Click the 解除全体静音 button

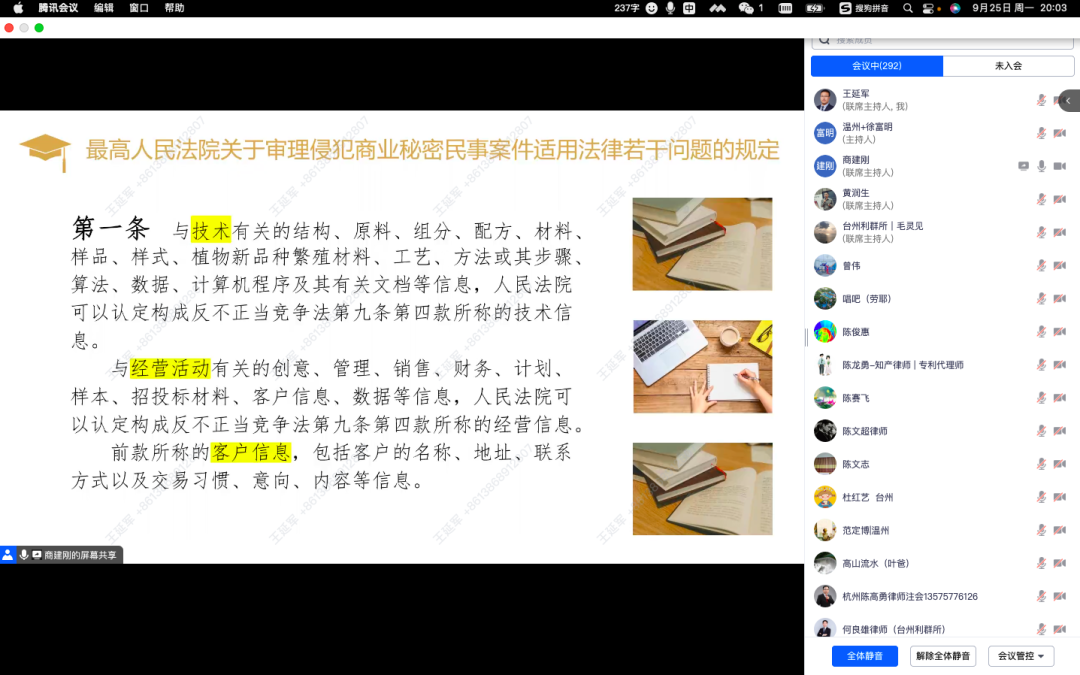tap(943, 656)
